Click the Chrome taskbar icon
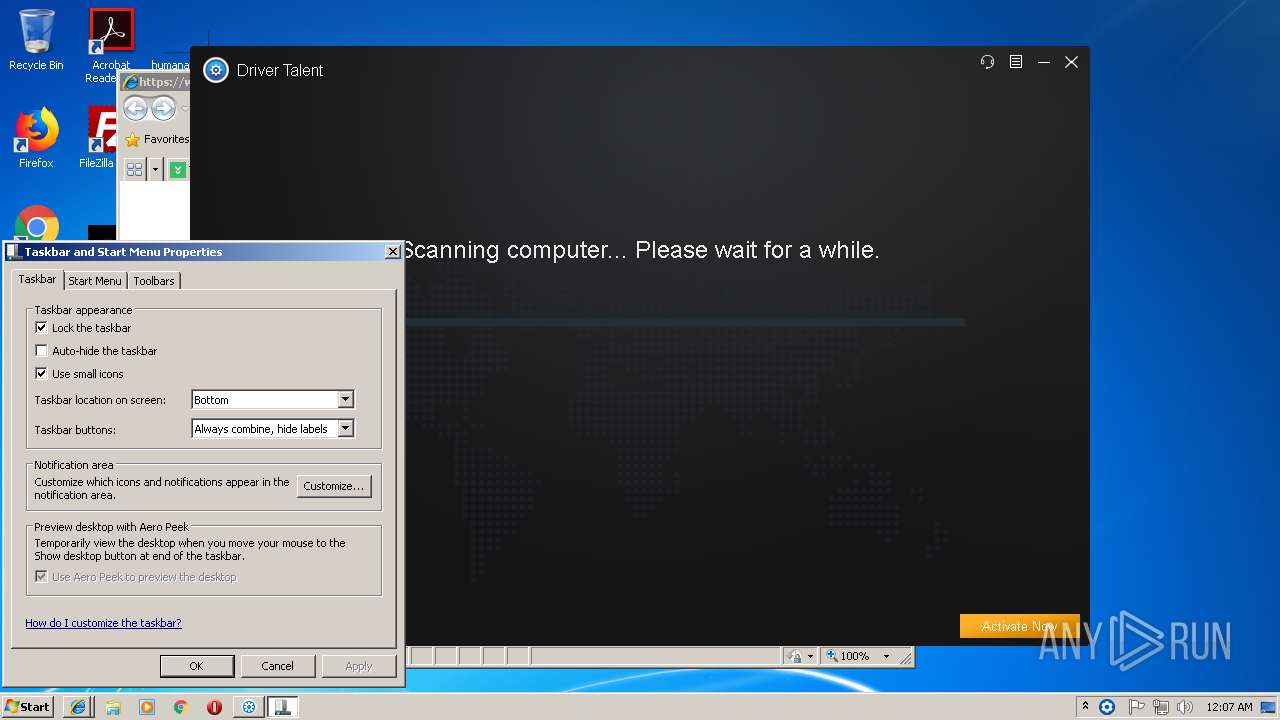Viewport: 1280px width, 720px height. (x=181, y=707)
